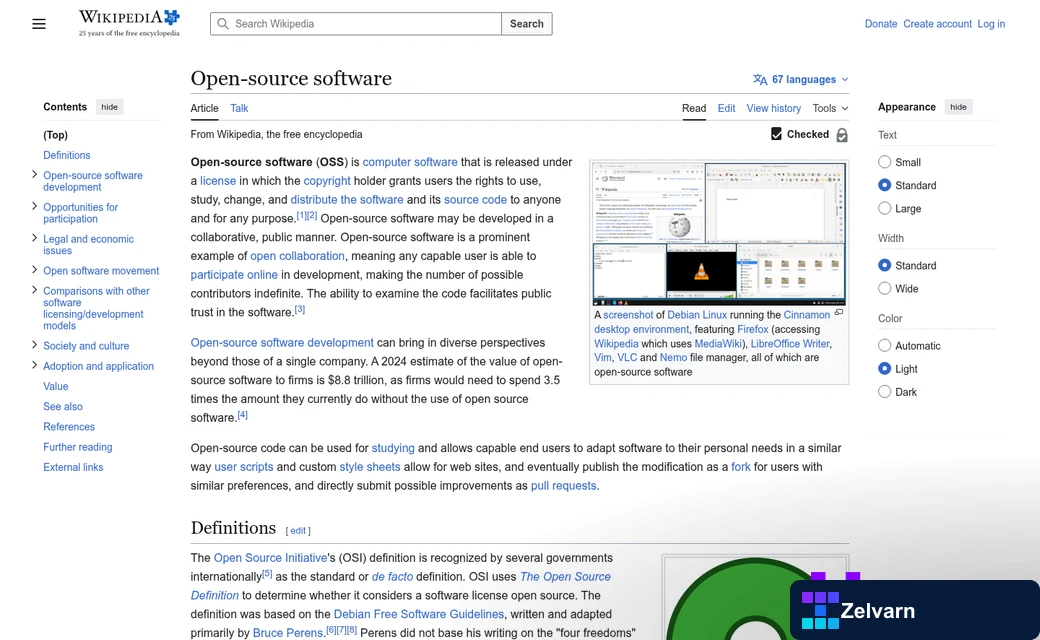The image size is (1040, 640).
Task: Expand Society and culture section
Action: (34, 345)
